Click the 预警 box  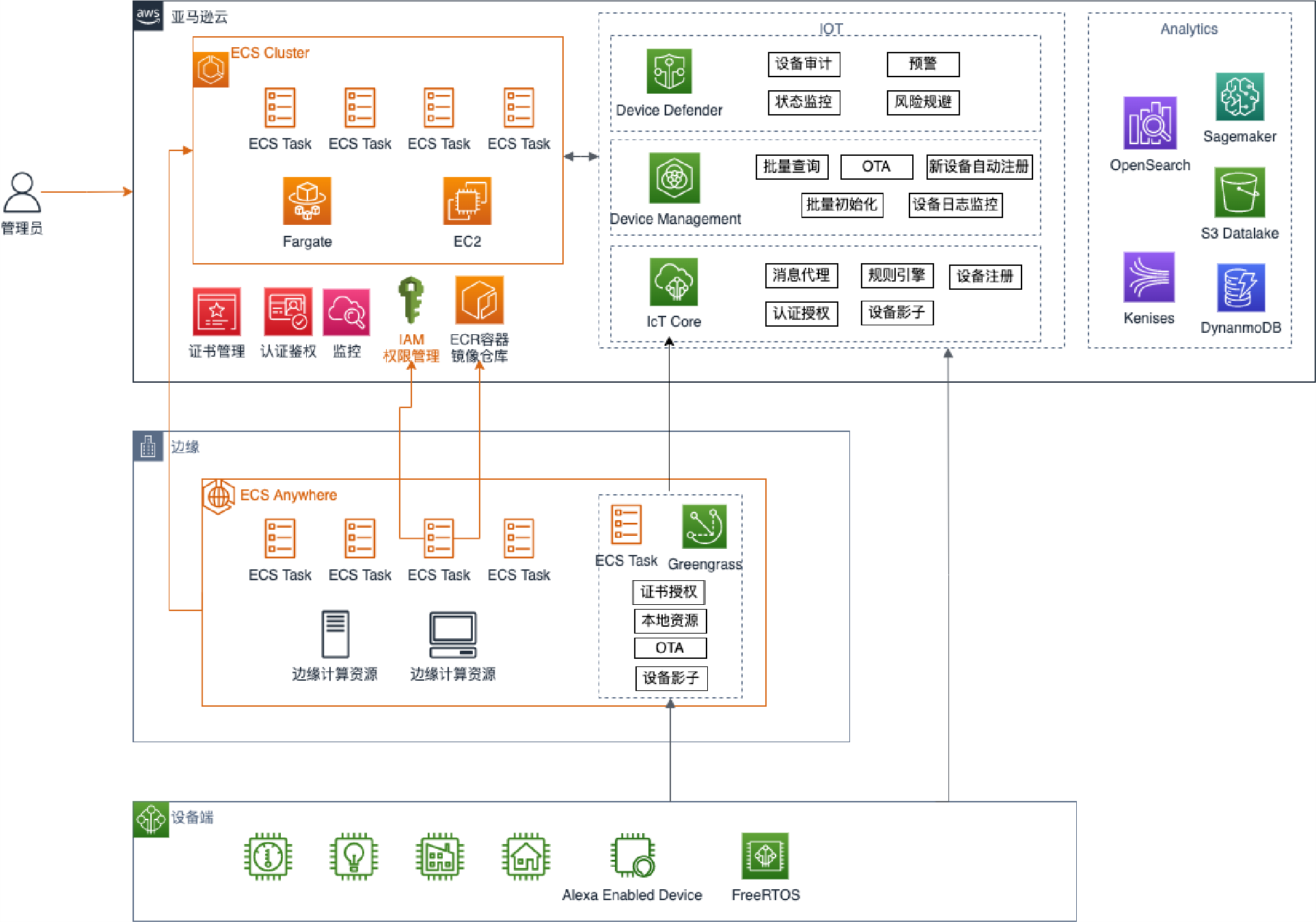(923, 64)
